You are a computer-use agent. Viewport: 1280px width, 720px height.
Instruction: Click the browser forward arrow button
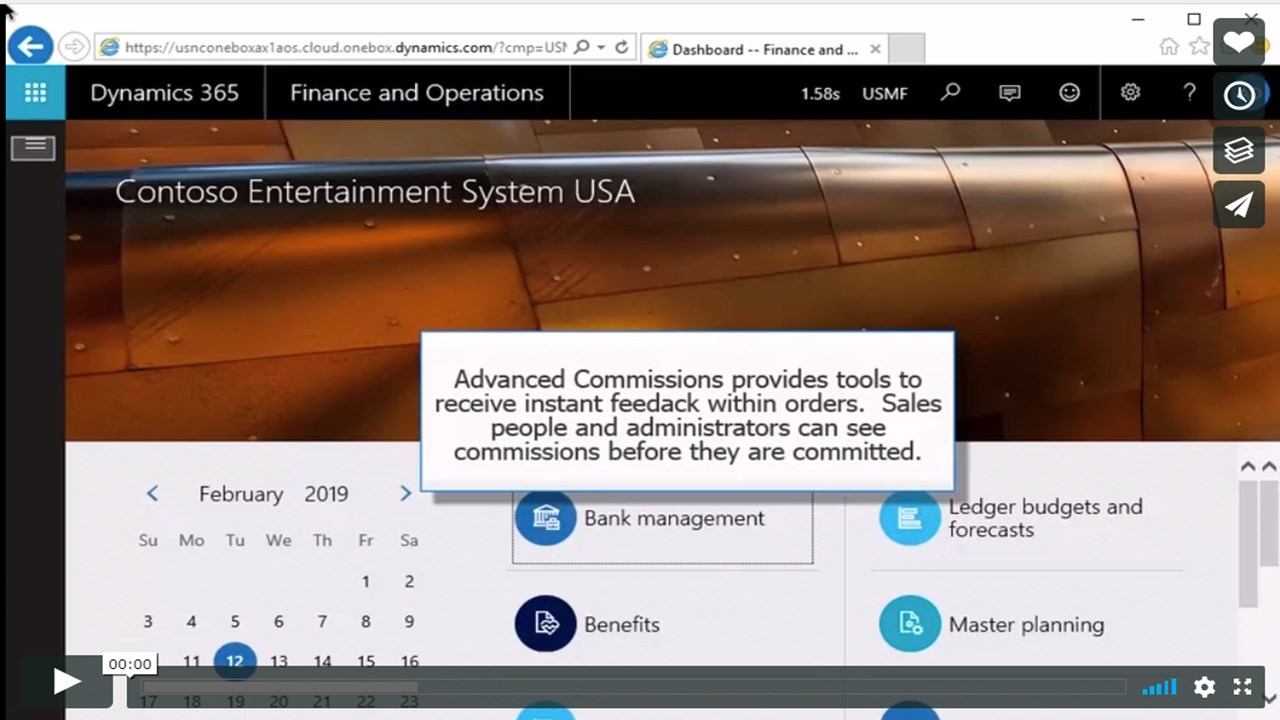(74, 47)
